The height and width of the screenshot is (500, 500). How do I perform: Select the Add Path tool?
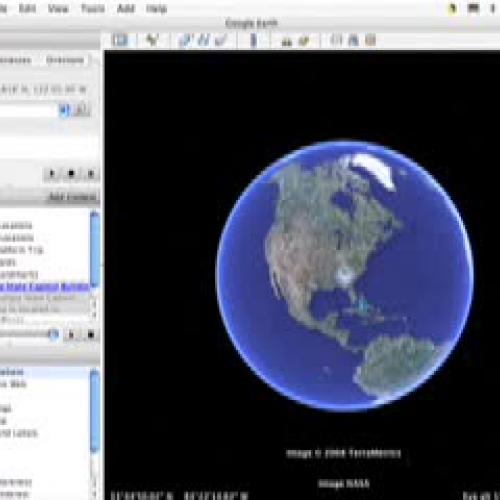(203, 41)
